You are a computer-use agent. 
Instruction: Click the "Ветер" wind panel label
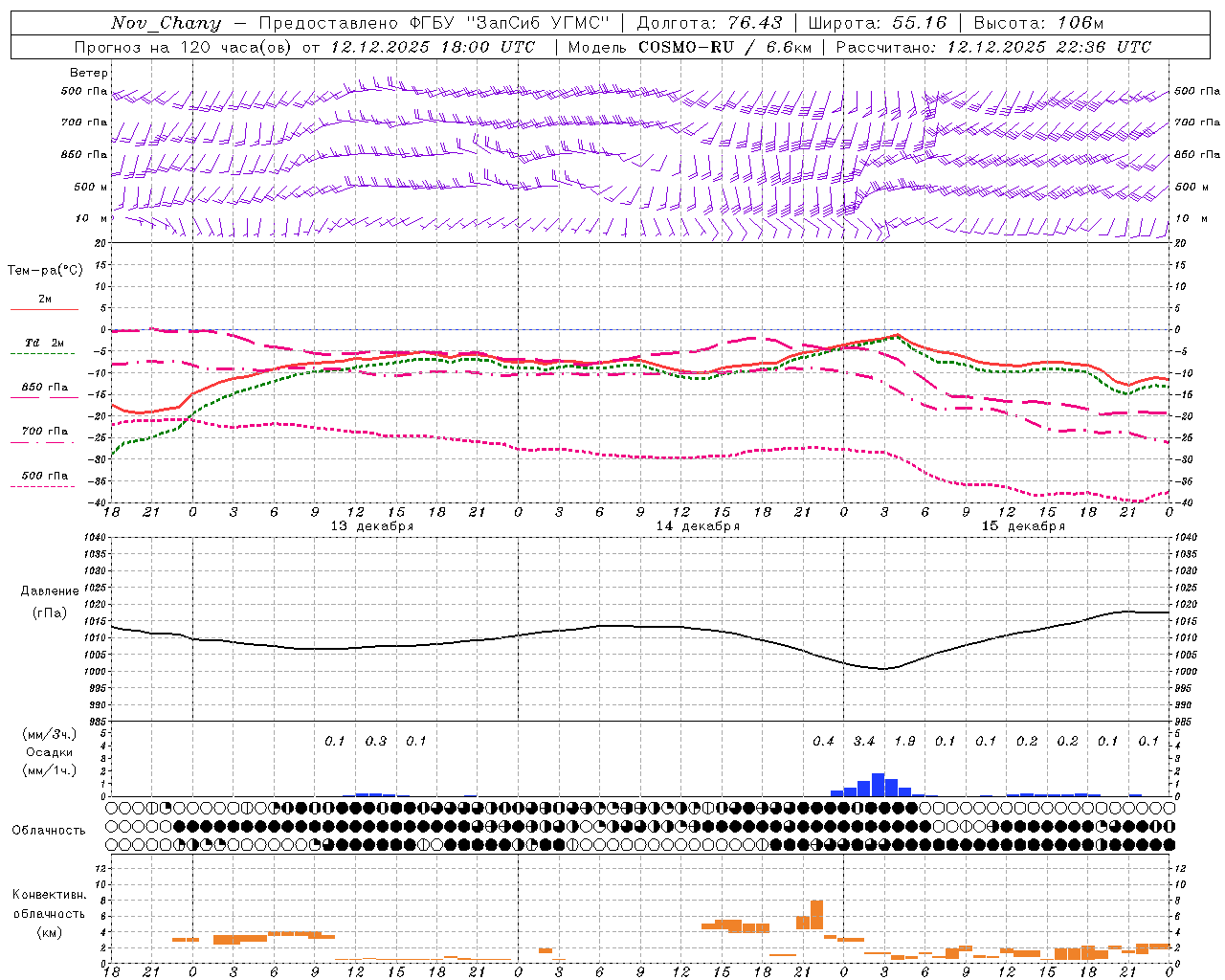89,73
